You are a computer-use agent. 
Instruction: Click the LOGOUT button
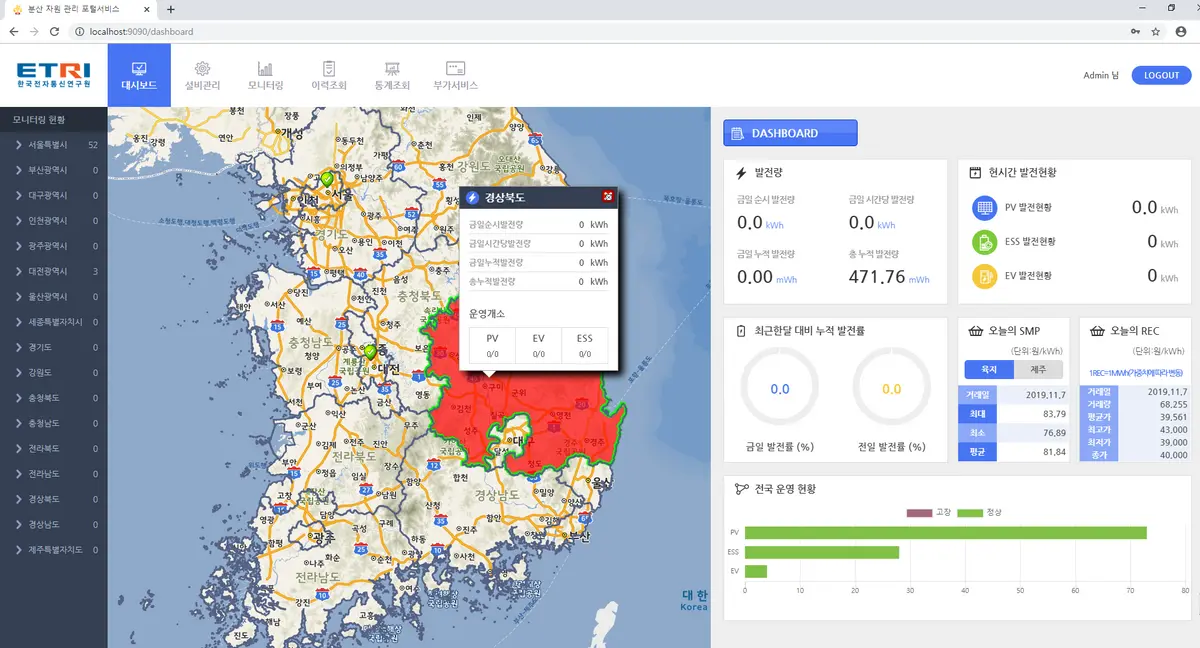[1161, 75]
